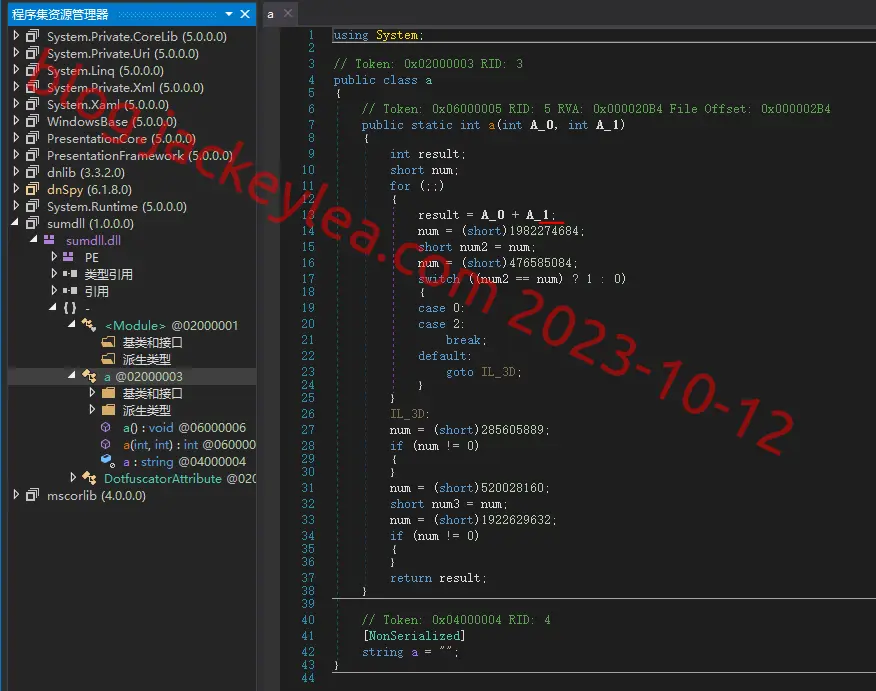Screen dimensions: 876x691
Task: Click the dnSpy assembly icon
Action: [32, 189]
